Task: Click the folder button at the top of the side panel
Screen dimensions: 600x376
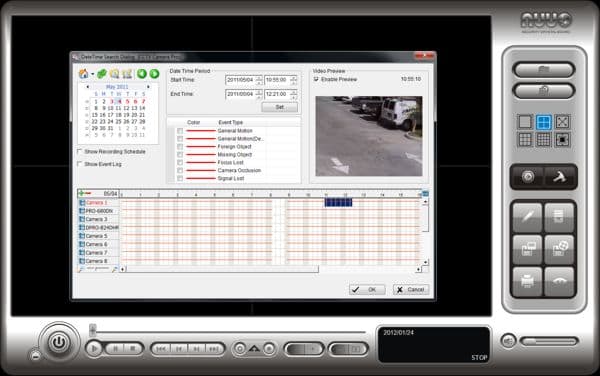Action: click(x=543, y=70)
